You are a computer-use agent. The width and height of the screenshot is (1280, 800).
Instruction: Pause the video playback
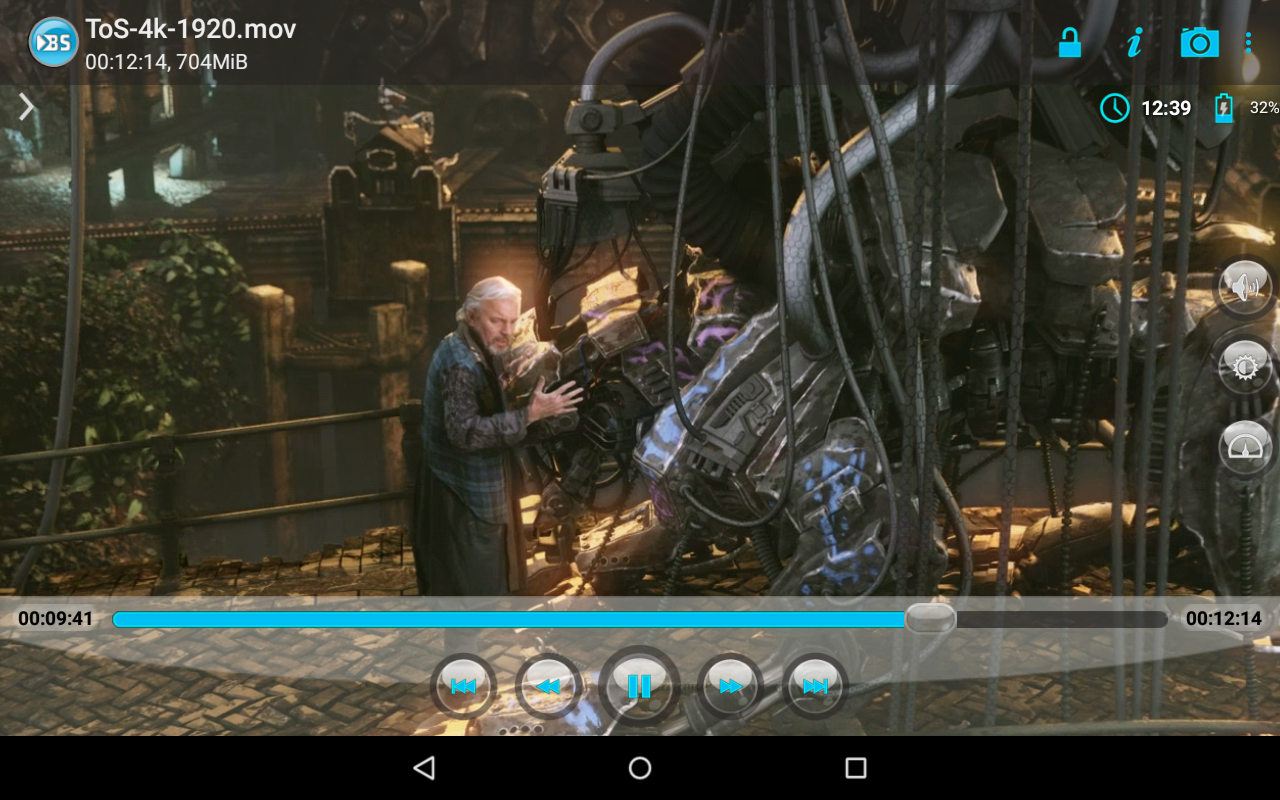(639, 686)
